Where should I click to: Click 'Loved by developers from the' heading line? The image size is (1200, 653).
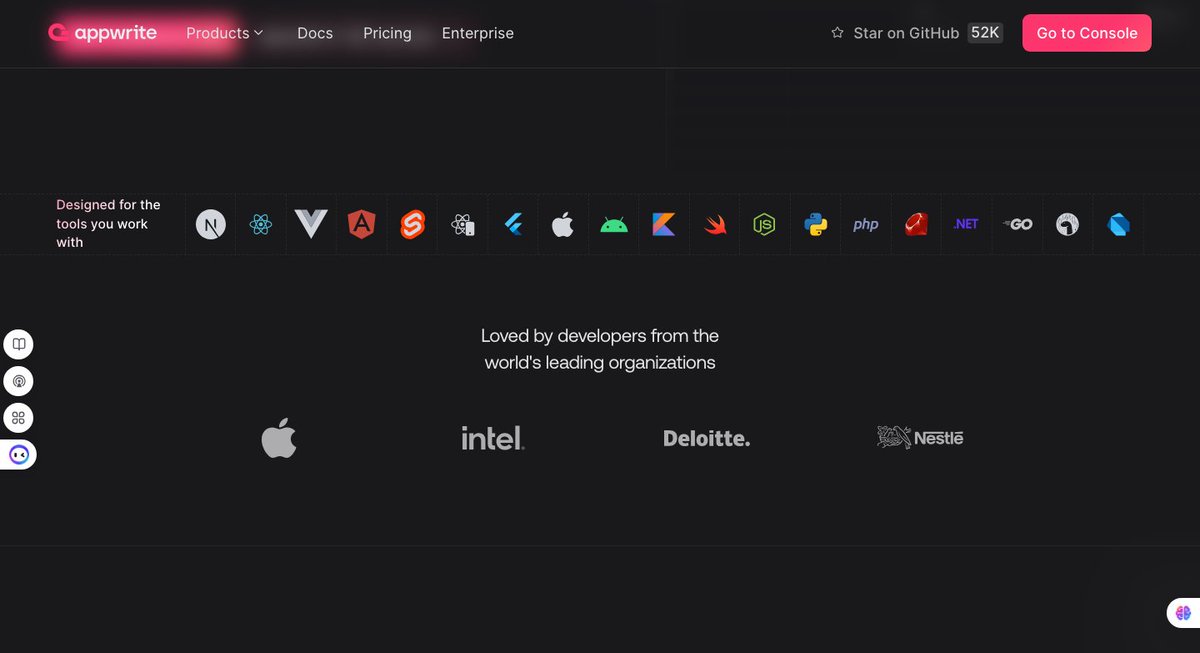[600, 336]
